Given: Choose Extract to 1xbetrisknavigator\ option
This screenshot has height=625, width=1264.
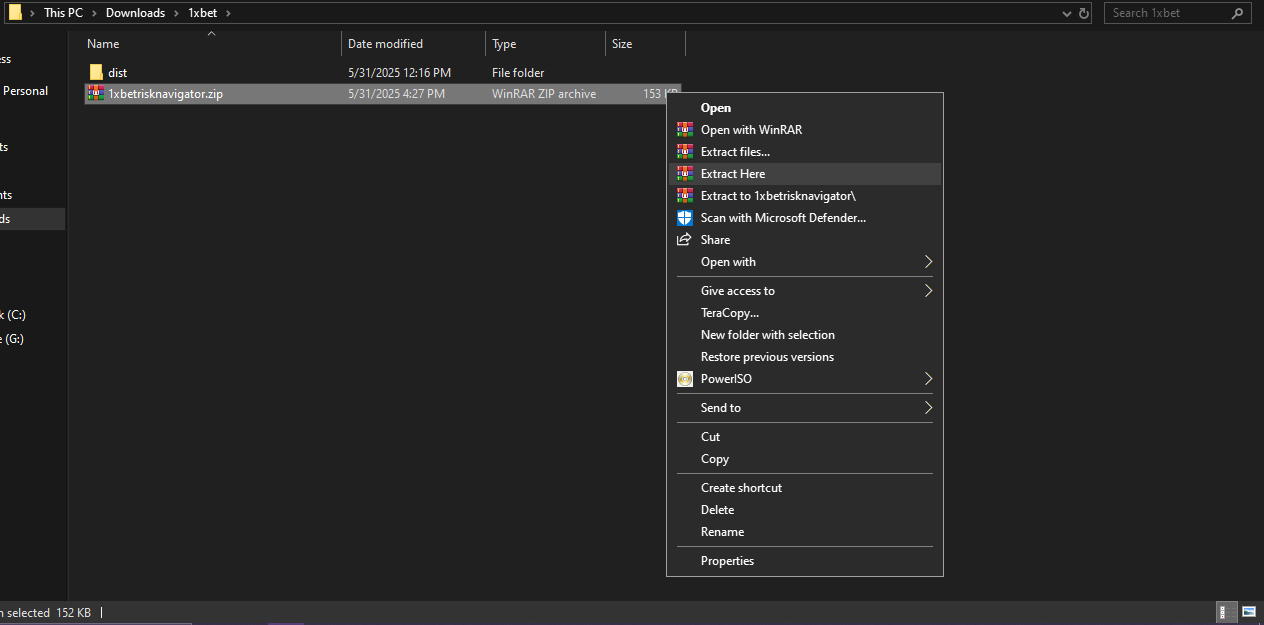Looking at the screenshot, I should click(777, 196).
